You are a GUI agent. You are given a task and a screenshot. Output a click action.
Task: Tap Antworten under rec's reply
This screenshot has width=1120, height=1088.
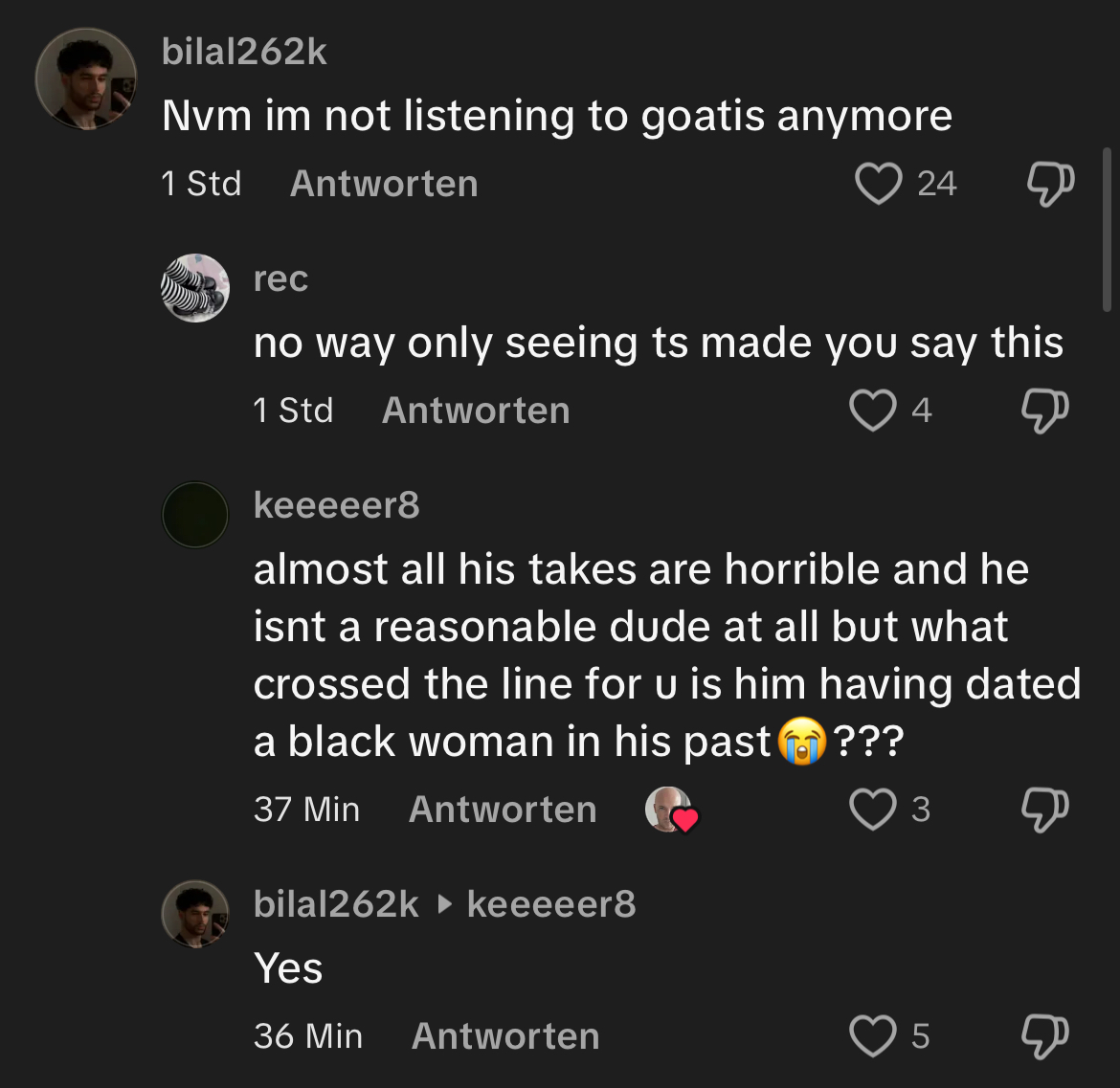[476, 411]
